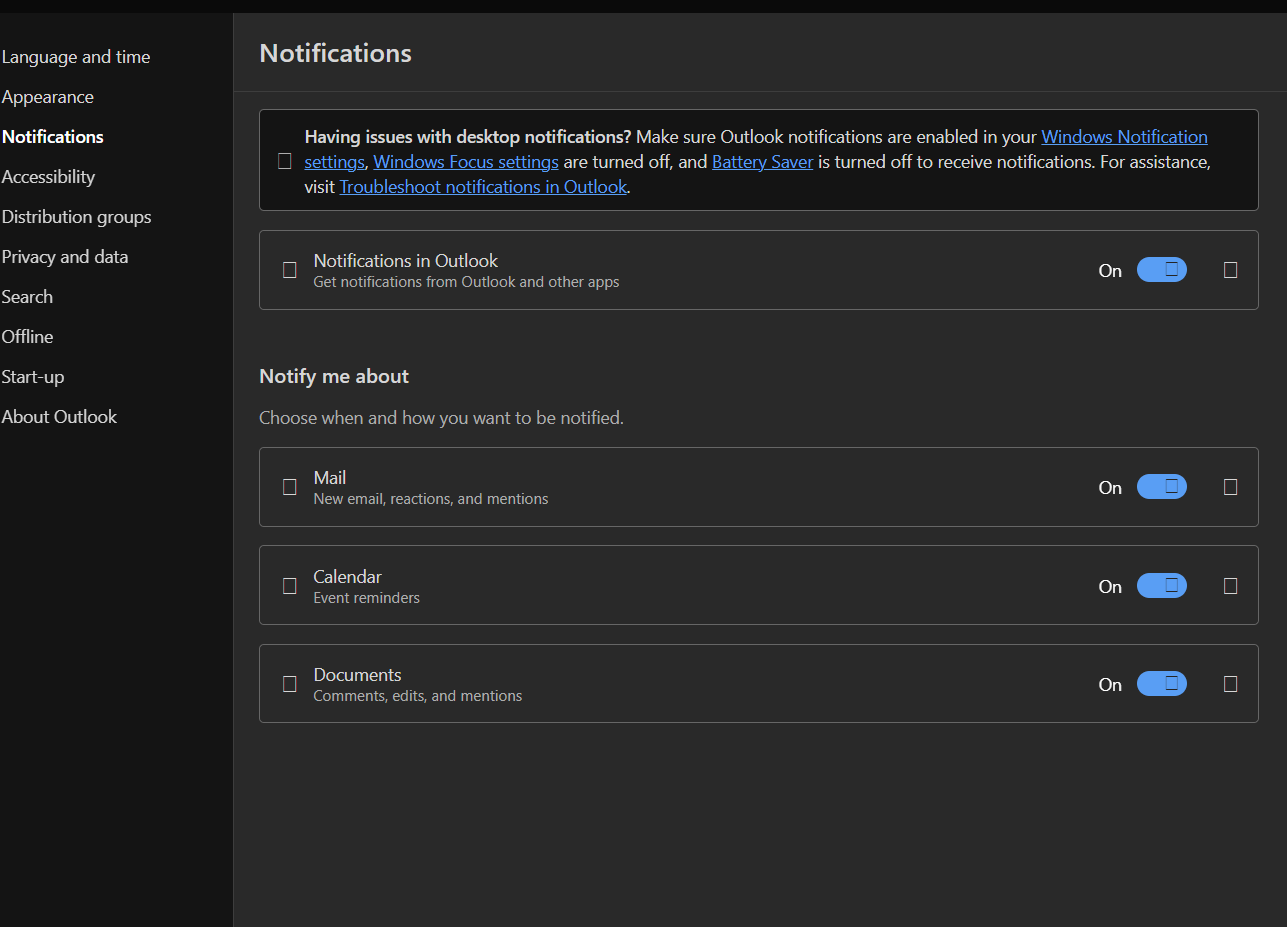
Task: Click the icon left of the Documents label
Action: pos(290,684)
